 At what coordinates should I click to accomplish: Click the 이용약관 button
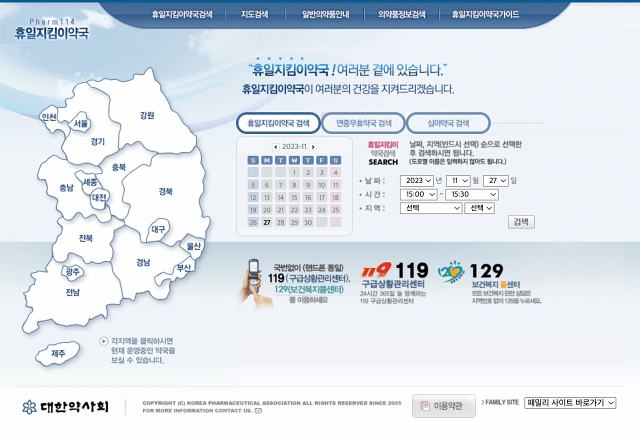tap(444, 406)
